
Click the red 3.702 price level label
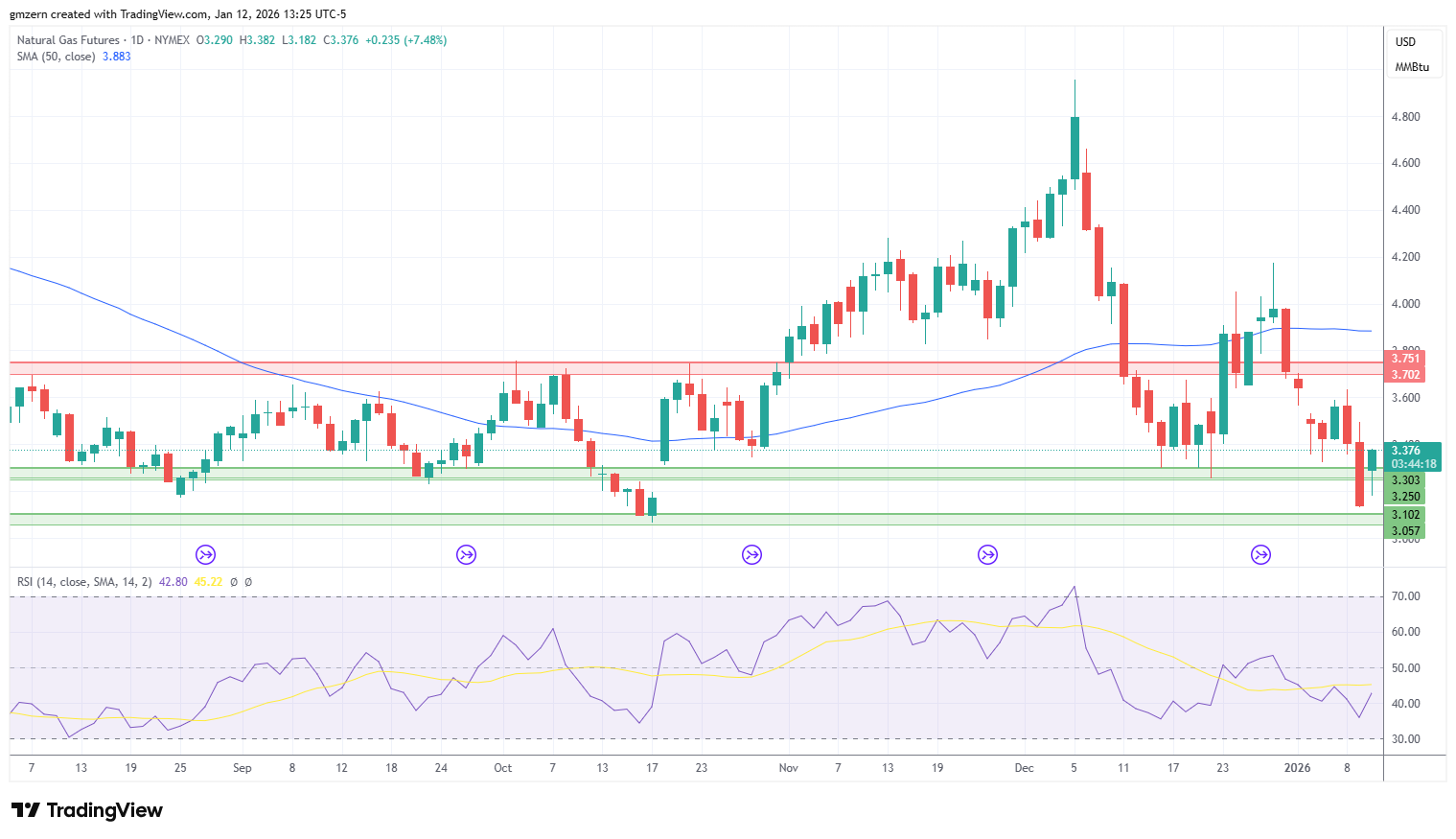click(x=1405, y=375)
